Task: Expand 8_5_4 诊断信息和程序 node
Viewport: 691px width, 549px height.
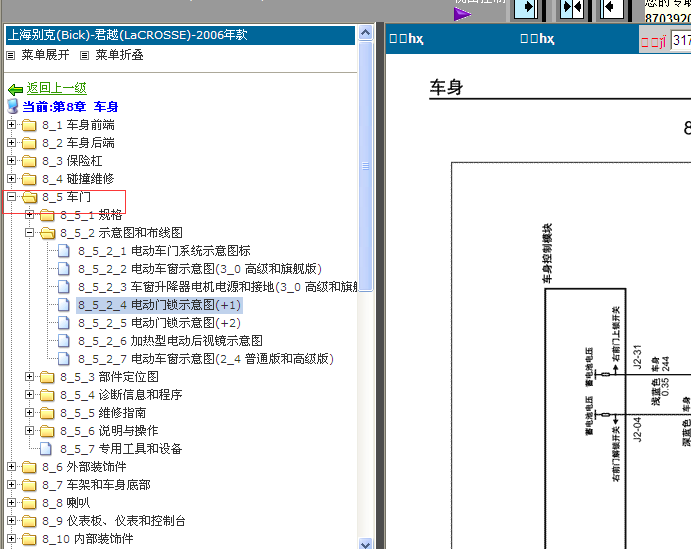Action: [x=30, y=395]
